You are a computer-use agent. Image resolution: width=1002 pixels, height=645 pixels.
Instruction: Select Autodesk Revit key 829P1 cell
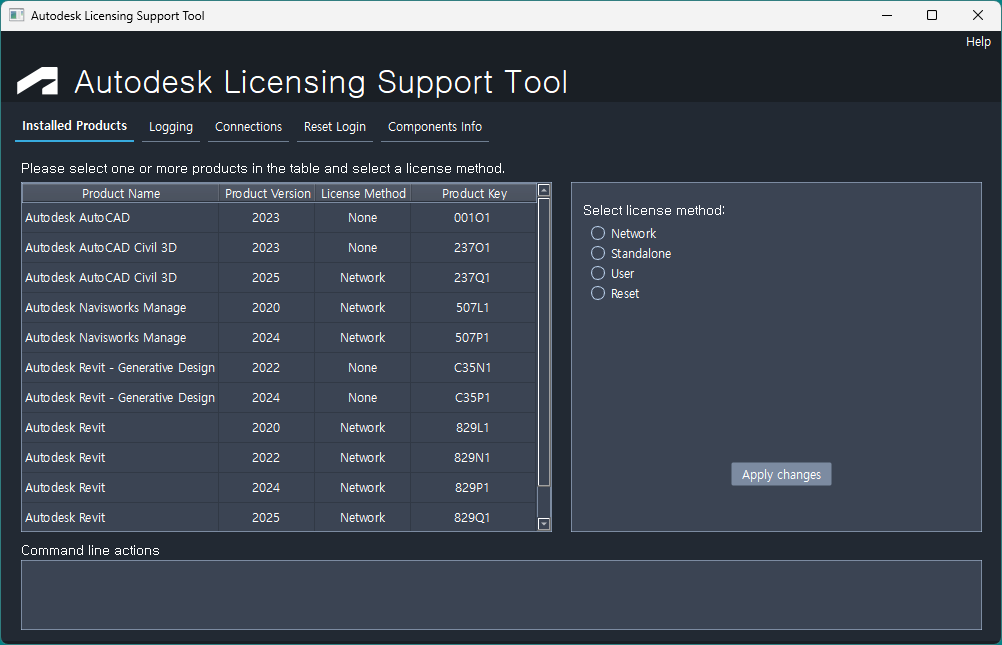coord(472,488)
